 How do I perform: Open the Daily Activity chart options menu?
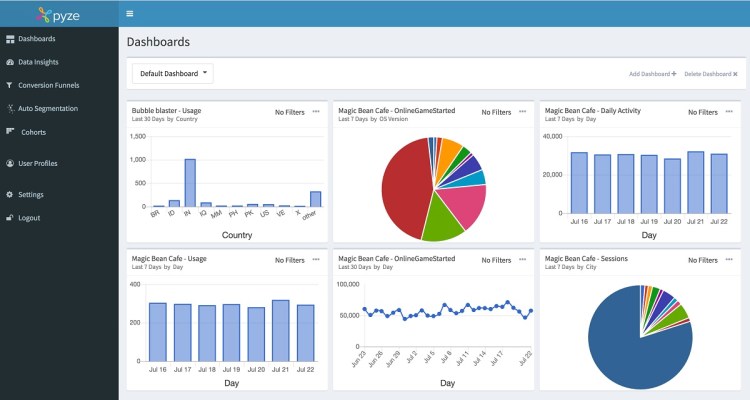pyautogui.click(x=729, y=111)
